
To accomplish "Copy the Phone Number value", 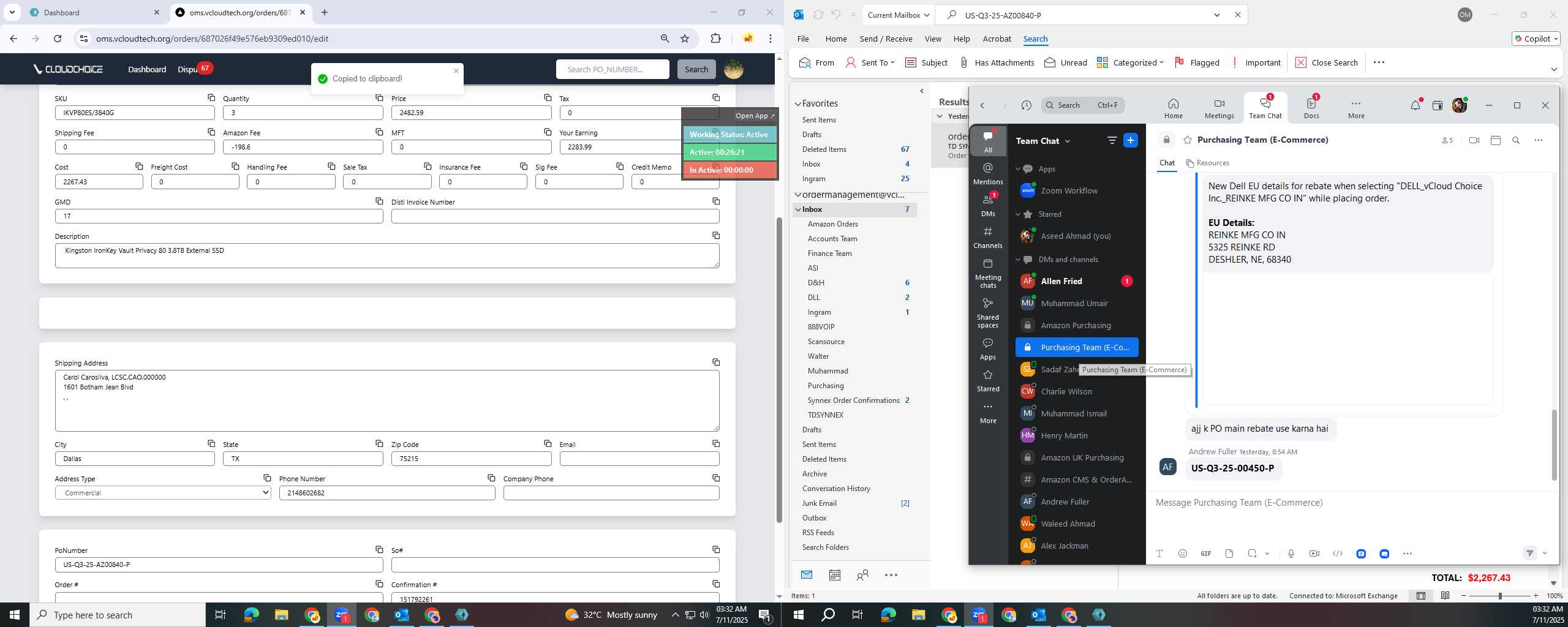I will click(x=491, y=478).
